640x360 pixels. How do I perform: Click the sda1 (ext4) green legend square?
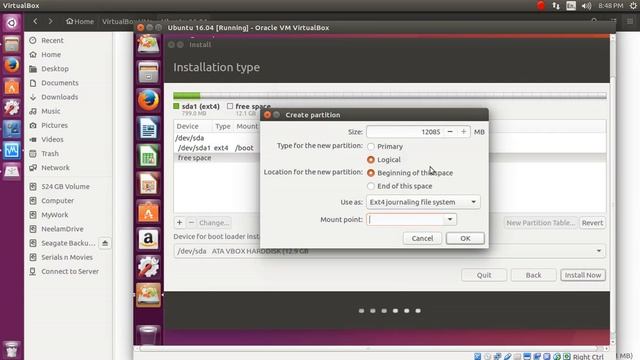[x=176, y=106]
